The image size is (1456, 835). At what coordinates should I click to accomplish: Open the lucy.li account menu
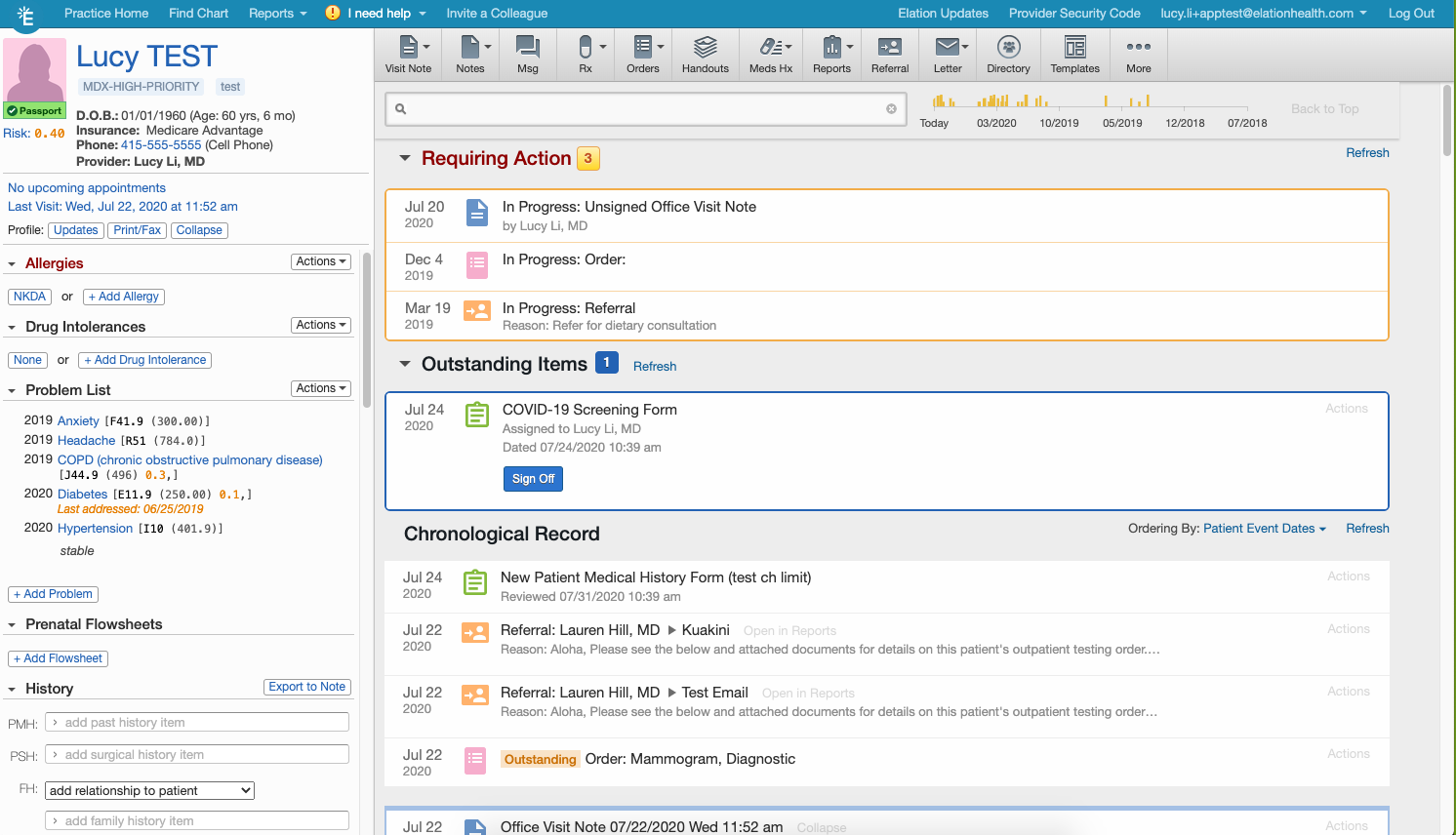(1264, 14)
